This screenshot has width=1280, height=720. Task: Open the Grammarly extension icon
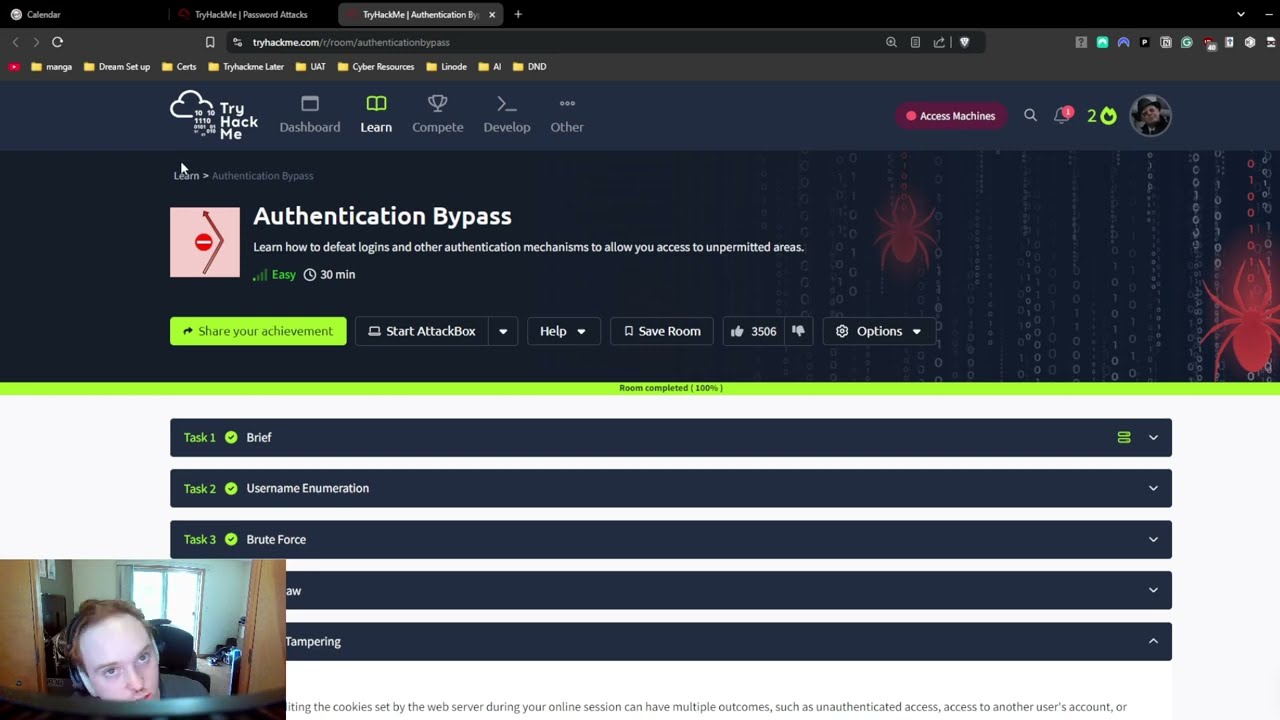click(x=1187, y=42)
